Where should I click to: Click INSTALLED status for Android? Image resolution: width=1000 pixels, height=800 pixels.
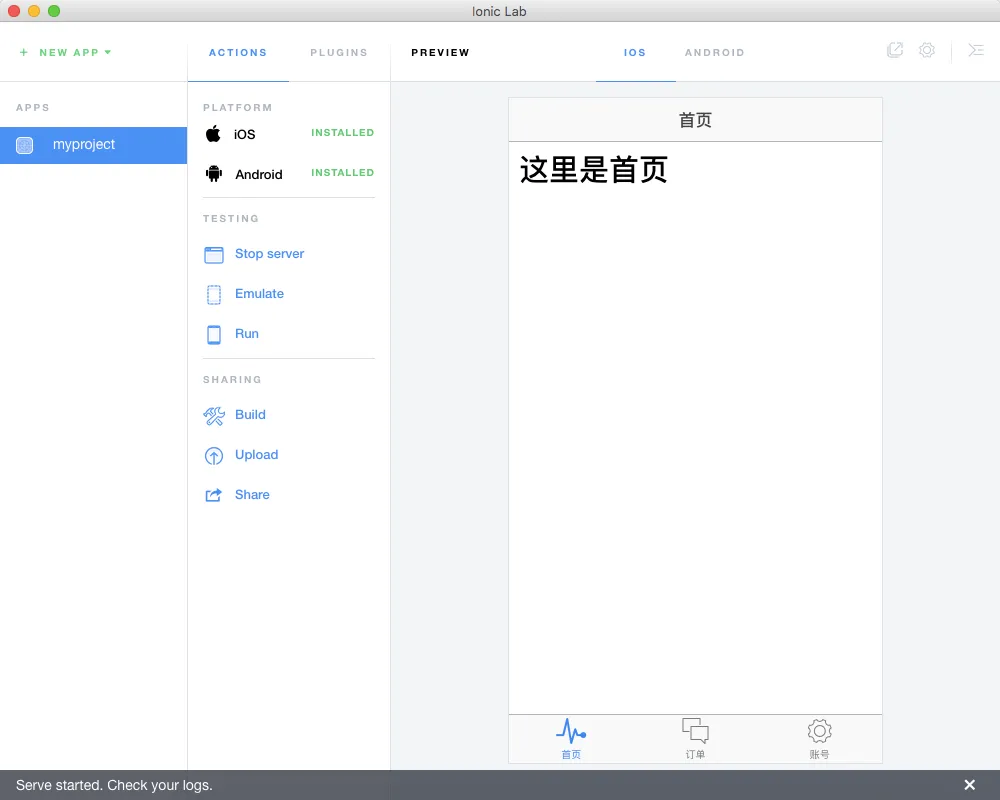[x=342, y=173]
